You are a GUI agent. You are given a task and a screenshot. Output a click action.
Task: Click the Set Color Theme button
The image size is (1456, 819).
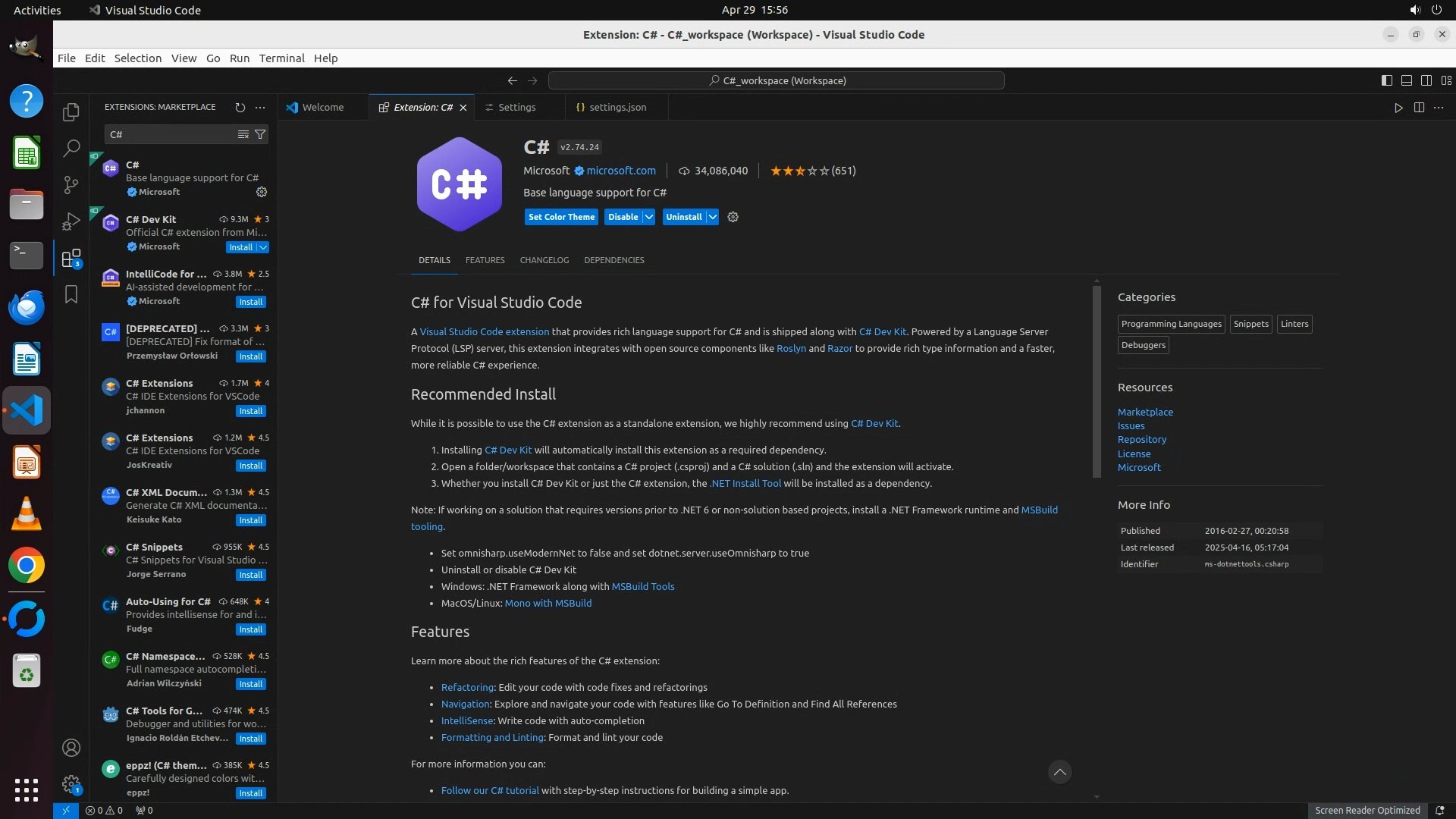click(x=561, y=217)
